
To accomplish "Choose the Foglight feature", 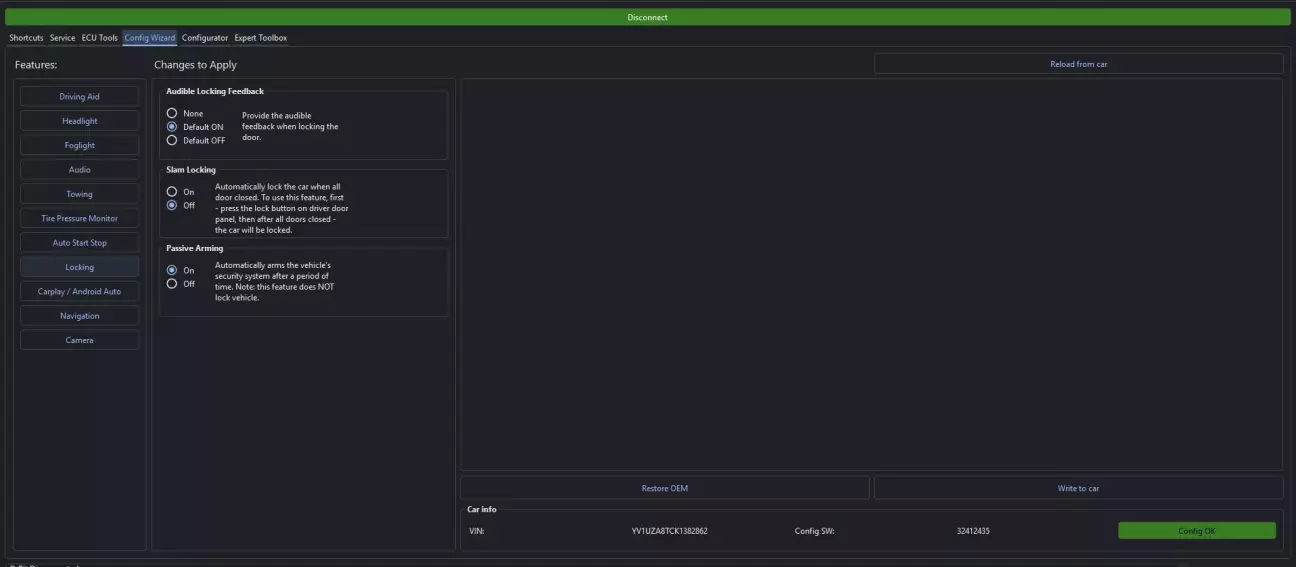I will pyautogui.click(x=79, y=145).
